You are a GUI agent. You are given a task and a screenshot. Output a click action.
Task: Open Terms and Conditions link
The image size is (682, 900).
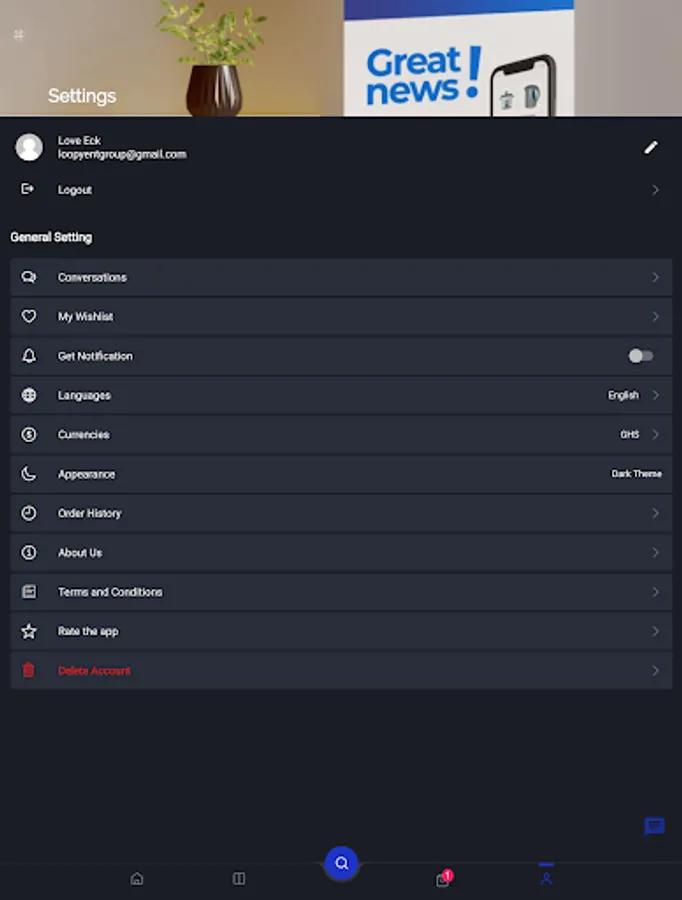tap(110, 592)
